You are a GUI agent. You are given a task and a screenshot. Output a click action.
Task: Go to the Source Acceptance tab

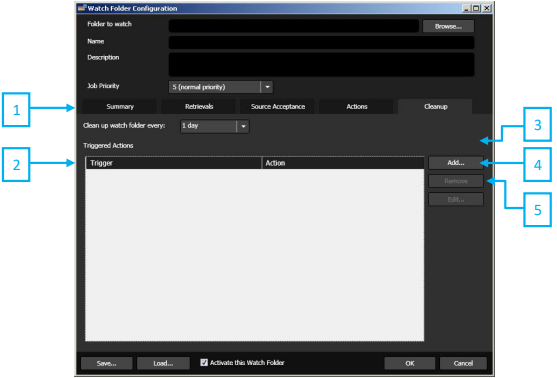pyautogui.click(x=278, y=107)
